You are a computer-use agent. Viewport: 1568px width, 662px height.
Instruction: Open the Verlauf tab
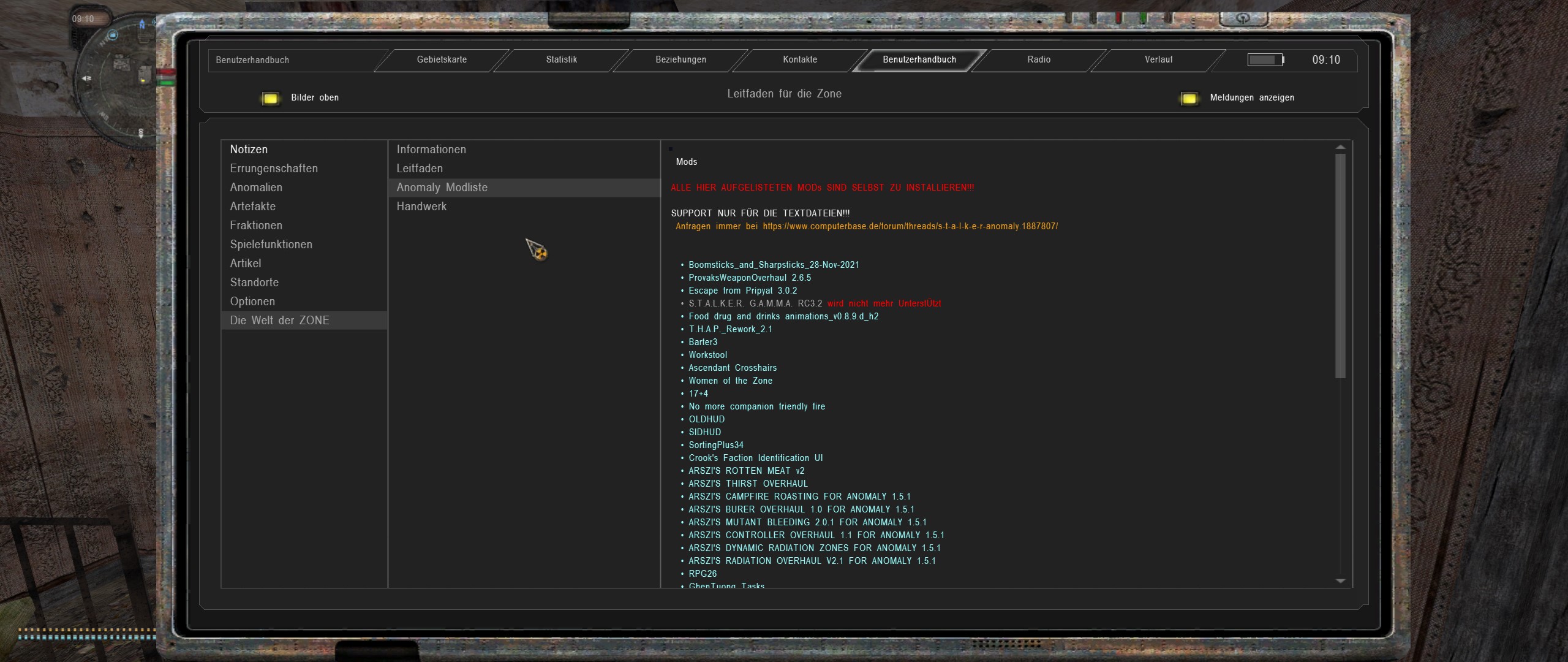click(x=1158, y=59)
